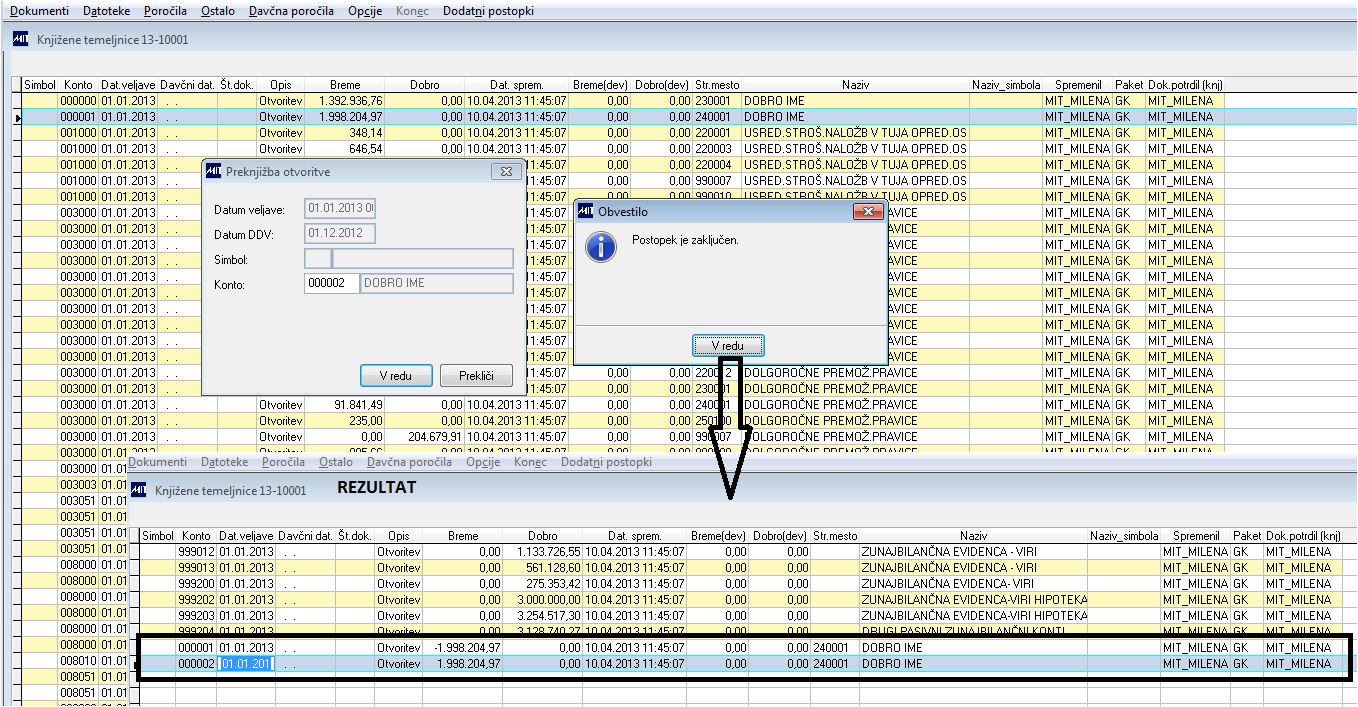
Task: Close the Obvestilo dialog with the red X
Action: [868, 211]
